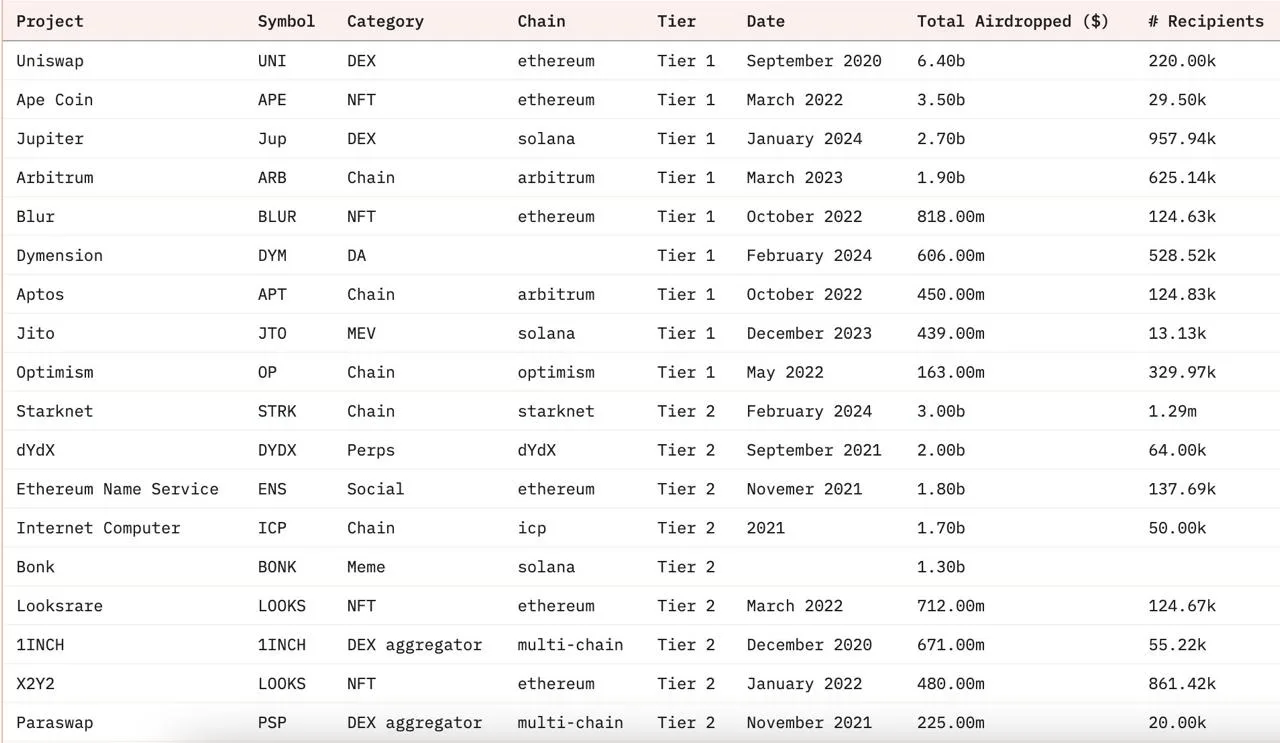Select the 439.00m airdropped value
Screen dimensions: 1280x743
point(951,334)
